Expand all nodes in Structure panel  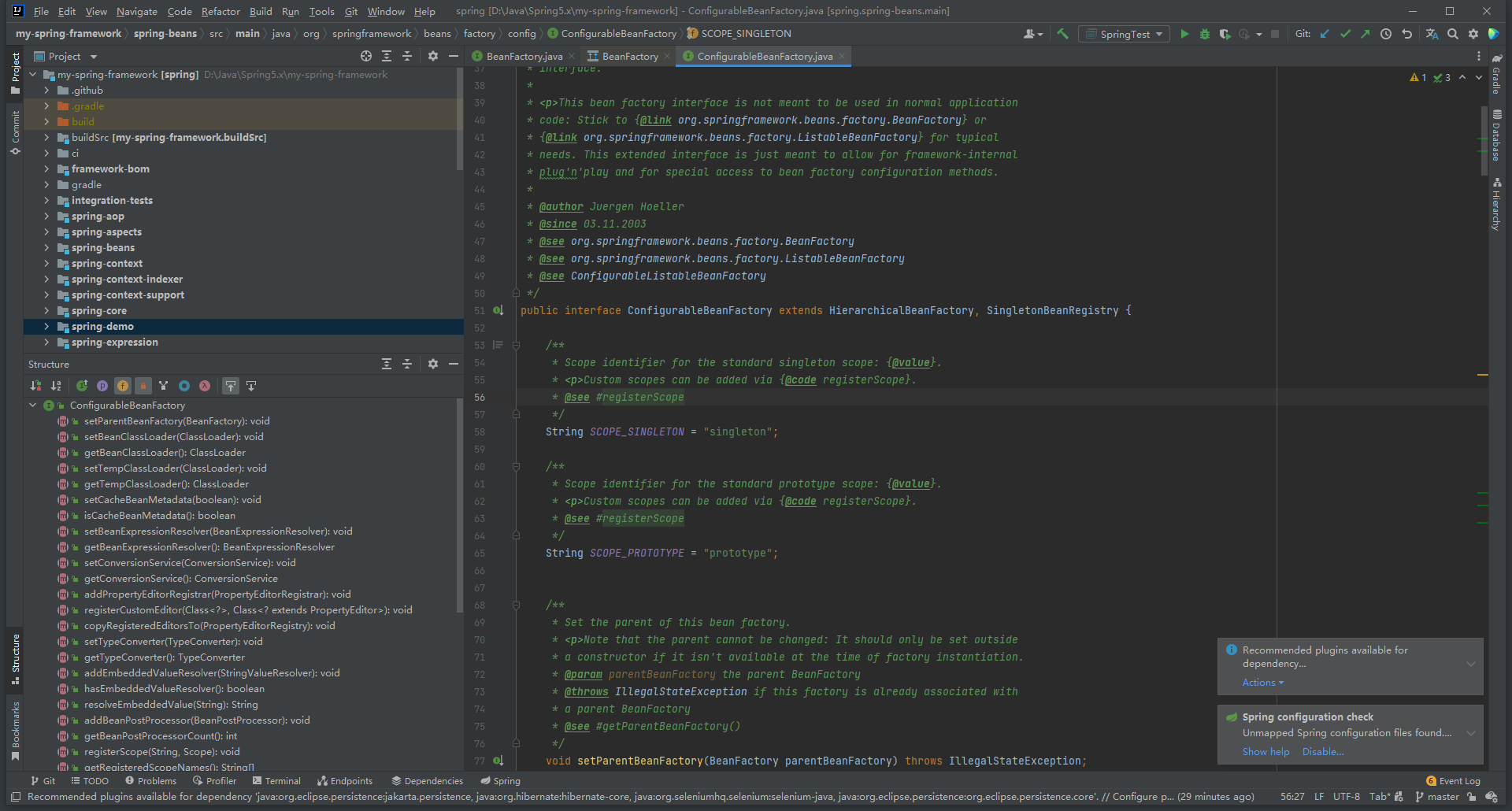[387, 364]
